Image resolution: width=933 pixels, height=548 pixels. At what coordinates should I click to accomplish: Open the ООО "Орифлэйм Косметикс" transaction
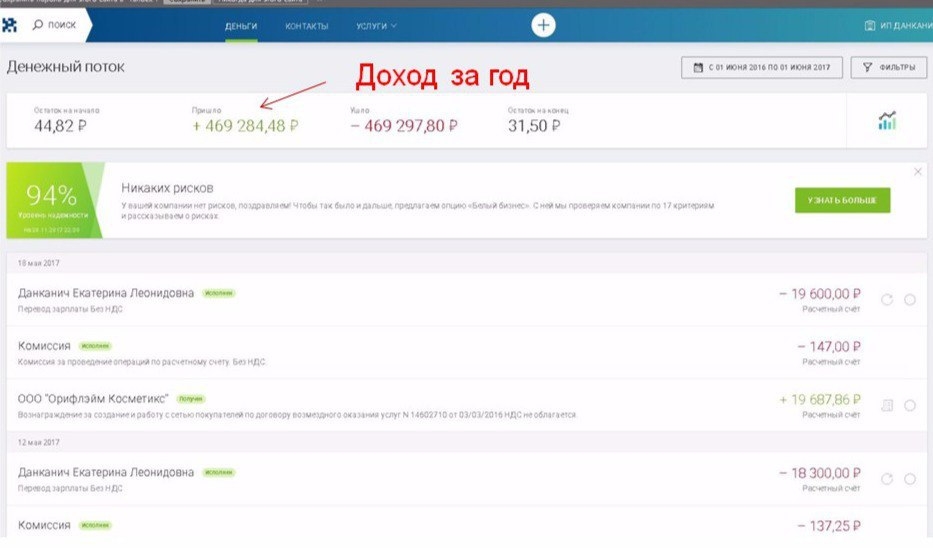(x=93, y=399)
